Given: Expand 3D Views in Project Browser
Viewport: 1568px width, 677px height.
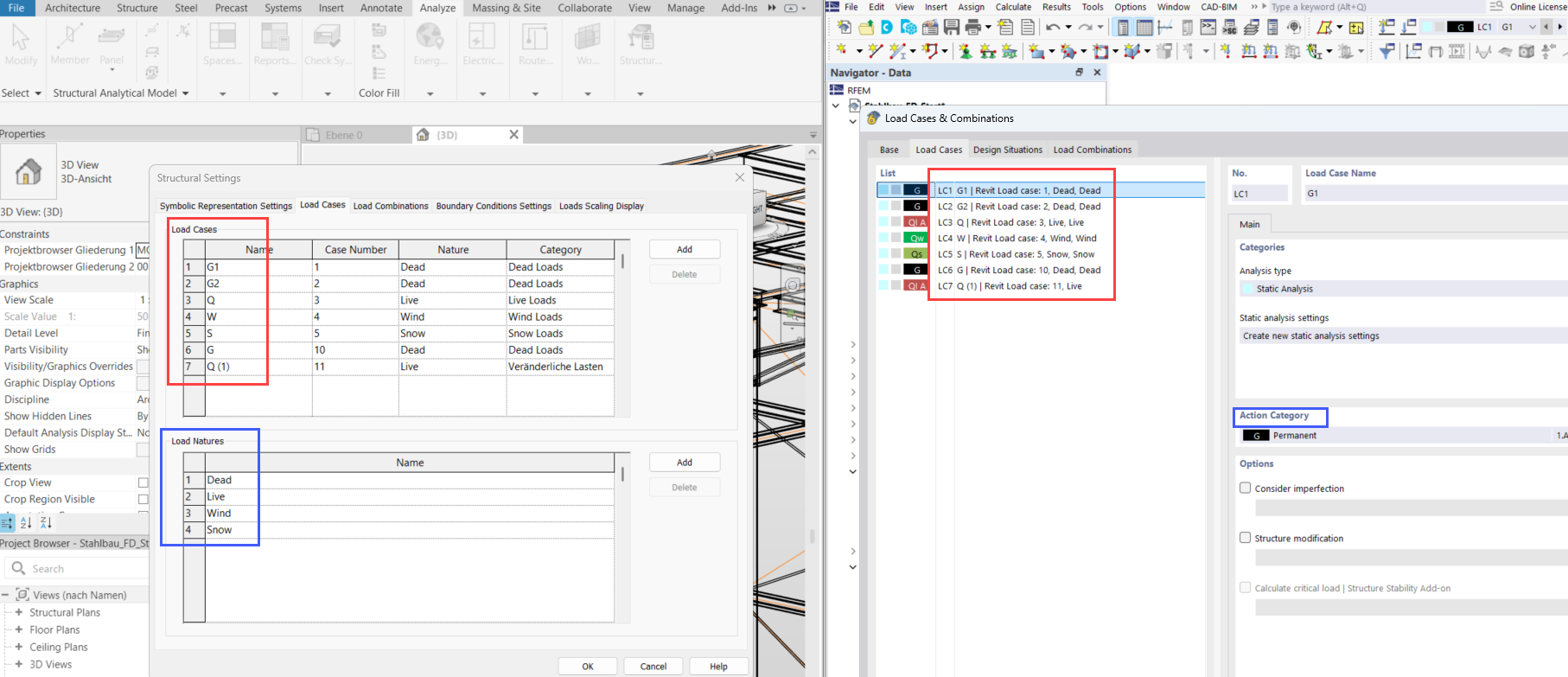Looking at the screenshot, I should [18, 664].
